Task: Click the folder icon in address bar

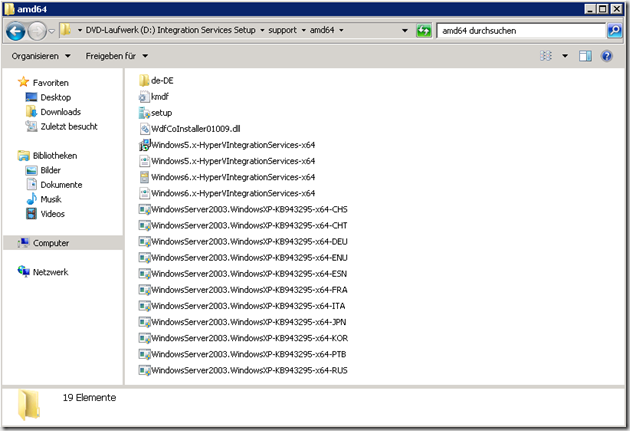Action: 65,30
